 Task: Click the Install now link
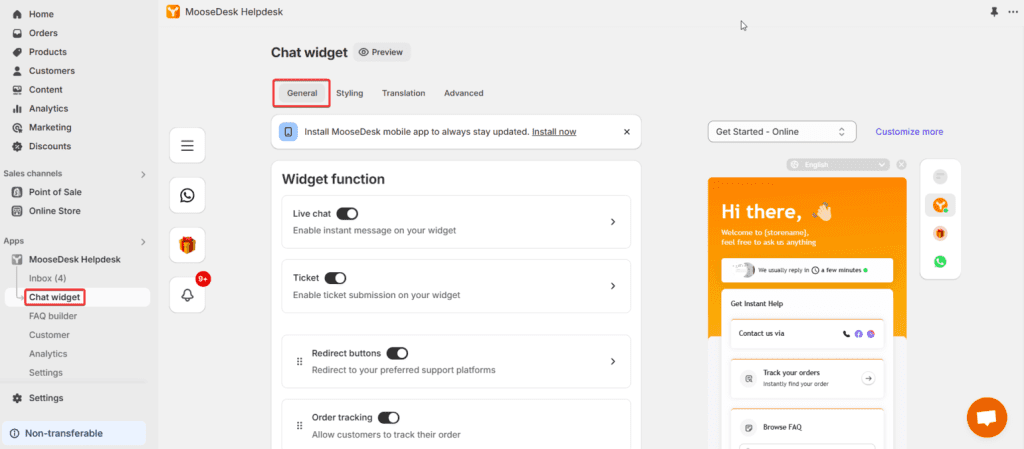tap(554, 132)
